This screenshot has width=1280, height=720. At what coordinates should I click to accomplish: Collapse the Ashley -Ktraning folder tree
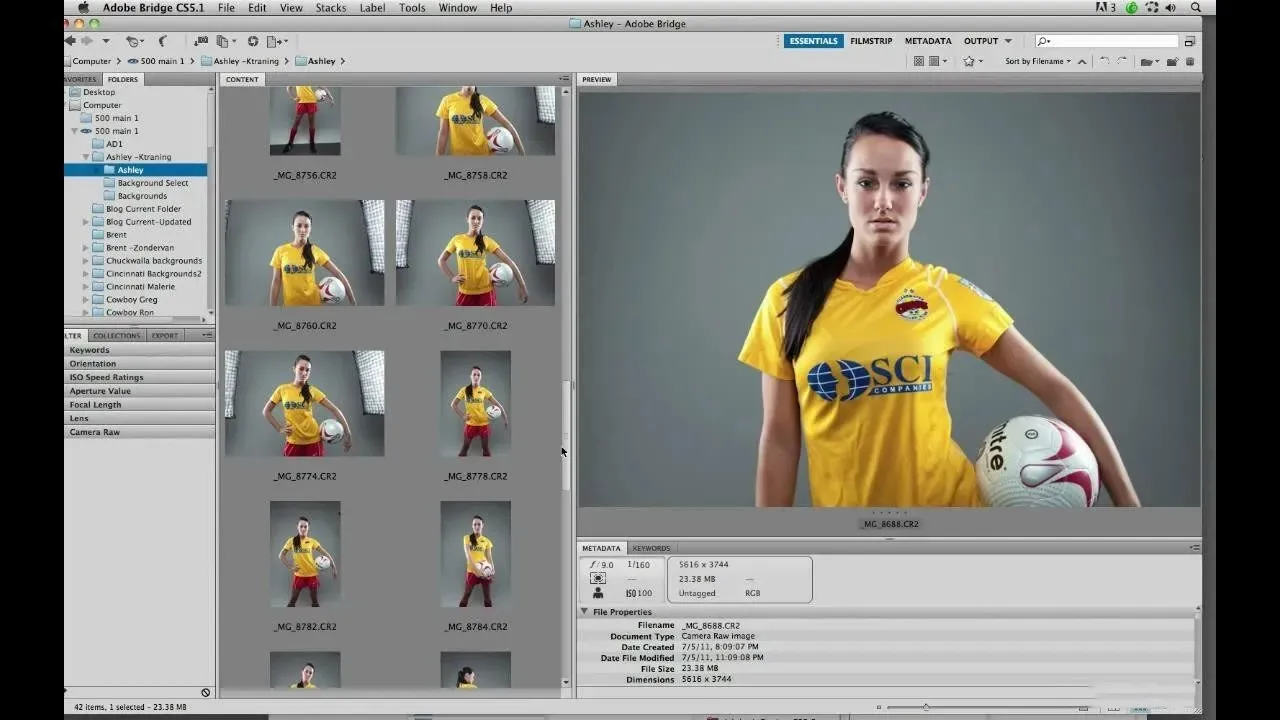click(86, 157)
